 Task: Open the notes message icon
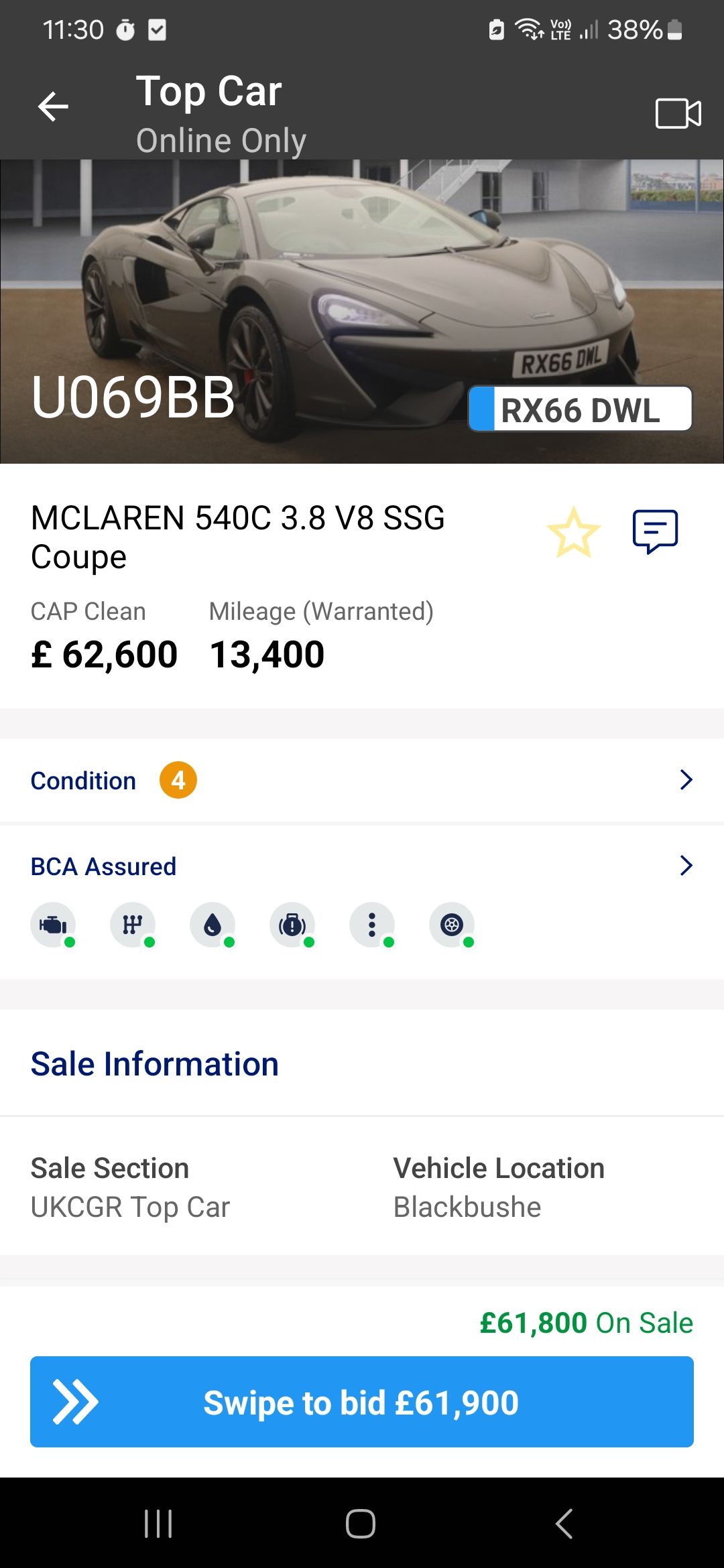655,532
